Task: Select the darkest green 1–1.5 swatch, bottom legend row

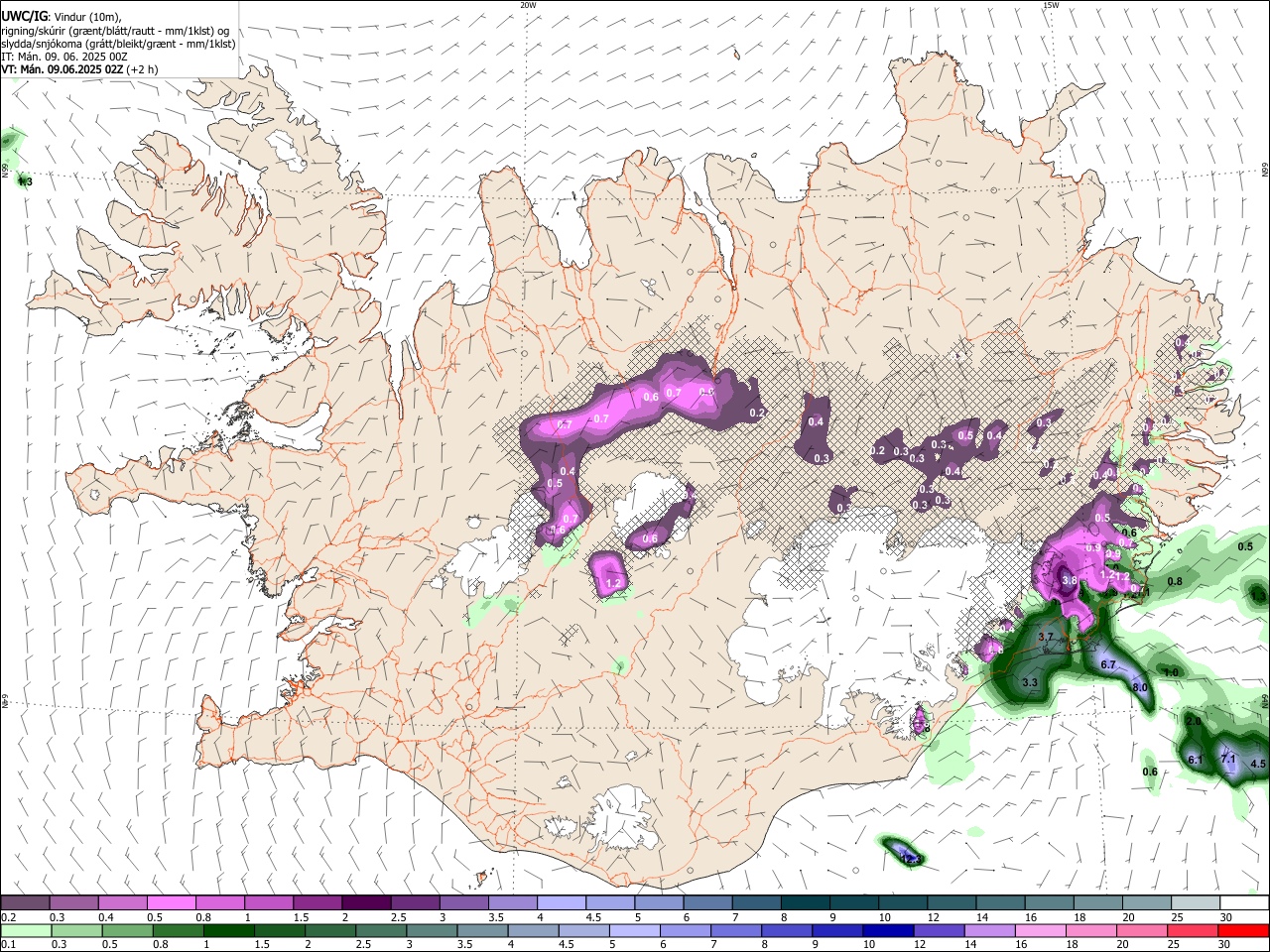Action: (228, 931)
